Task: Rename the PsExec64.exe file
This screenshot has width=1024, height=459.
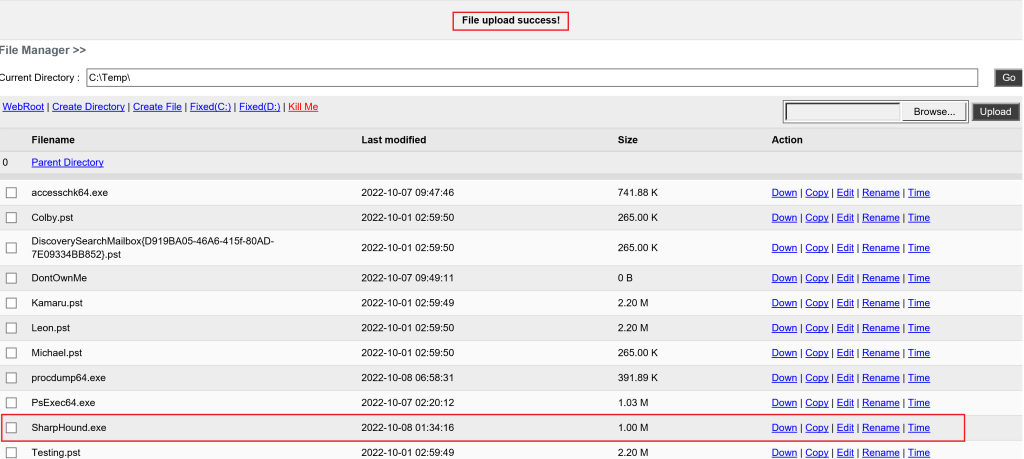Action: pyautogui.click(x=880, y=403)
